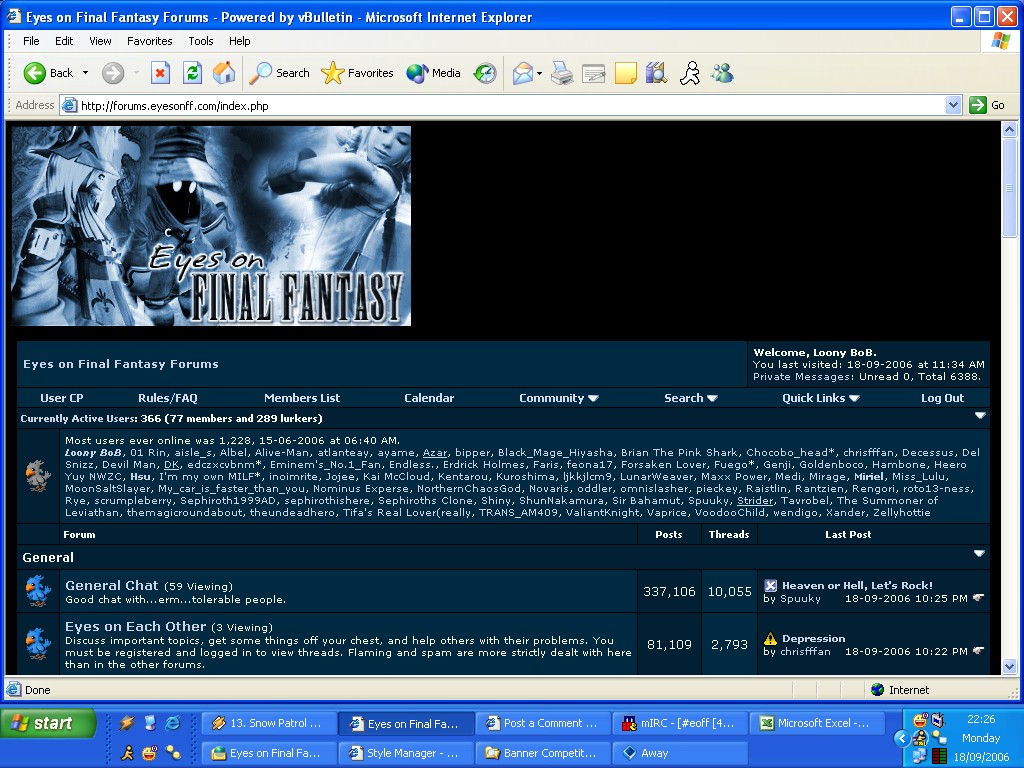Open the Calendar link
1024x768 pixels.
click(429, 398)
